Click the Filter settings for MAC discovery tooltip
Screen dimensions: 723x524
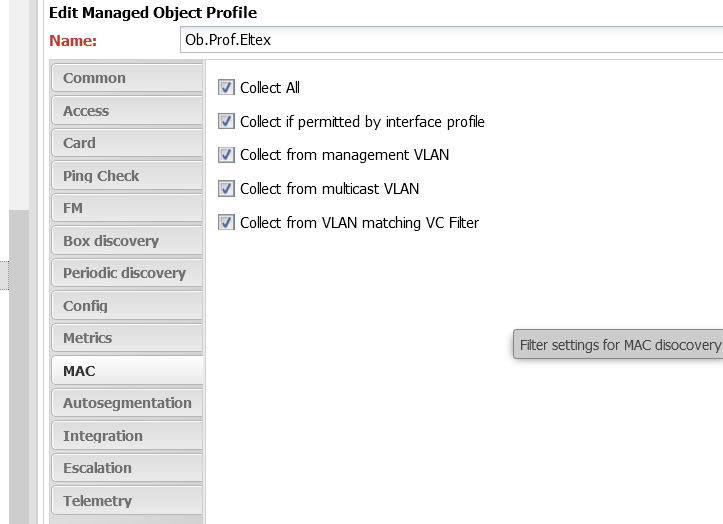(x=618, y=345)
